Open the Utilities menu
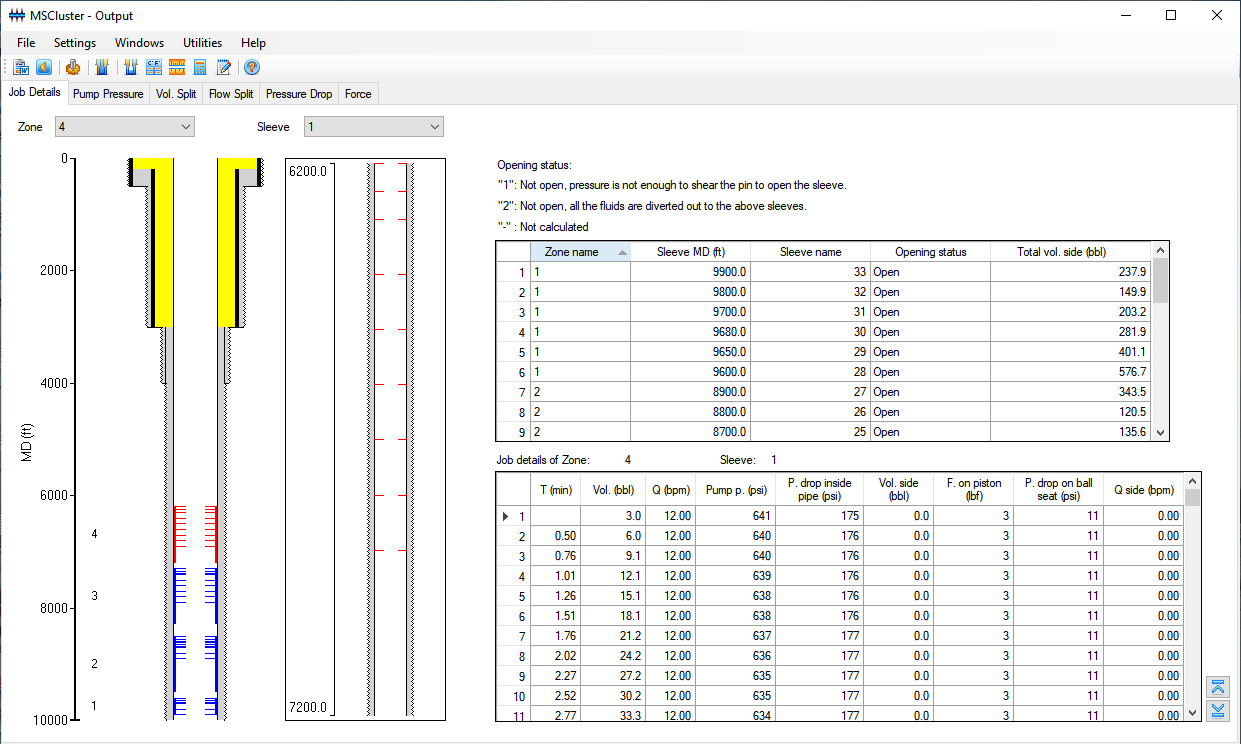 click(x=202, y=43)
